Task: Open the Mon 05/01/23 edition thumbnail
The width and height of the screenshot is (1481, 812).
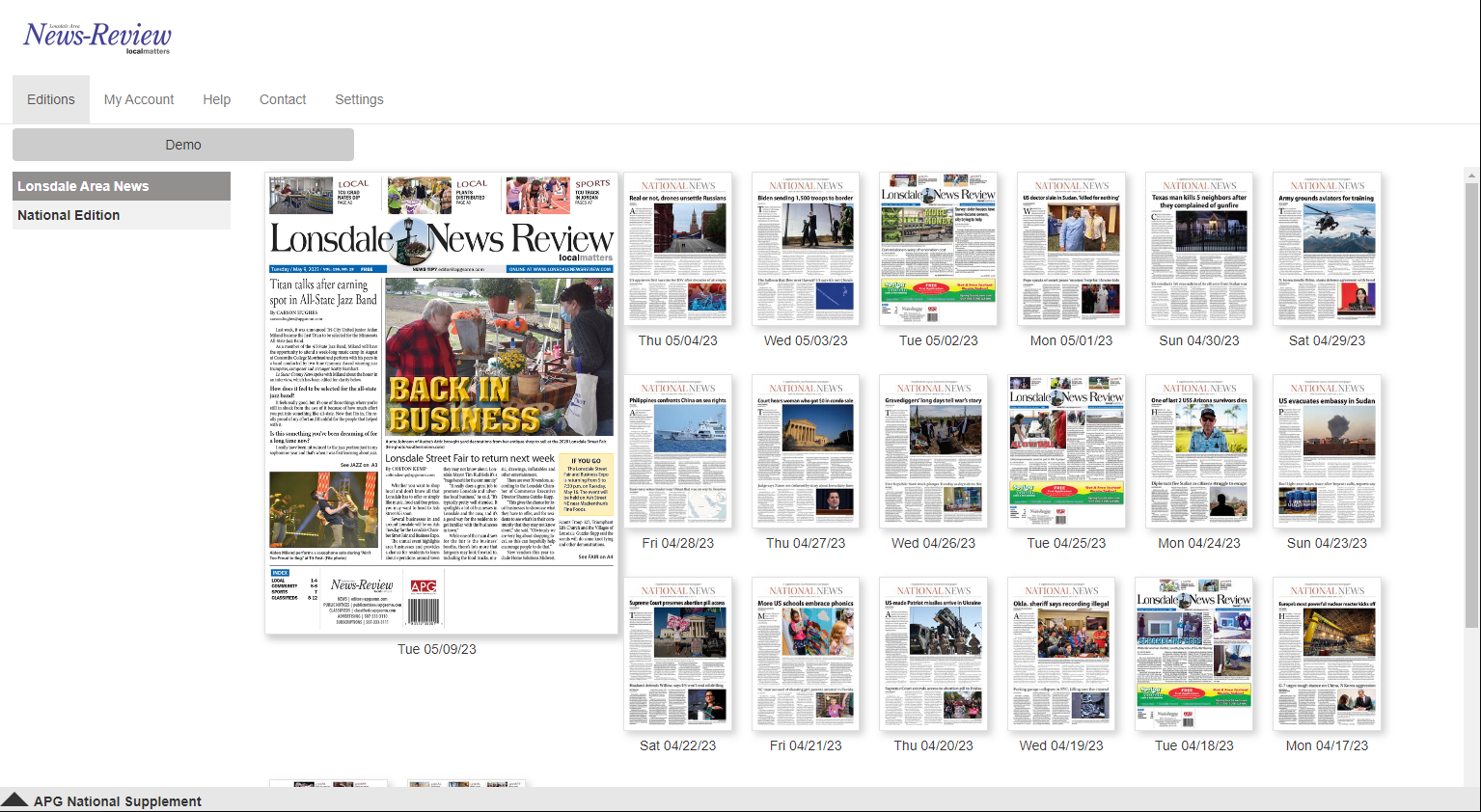Action: coord(1071,249)
